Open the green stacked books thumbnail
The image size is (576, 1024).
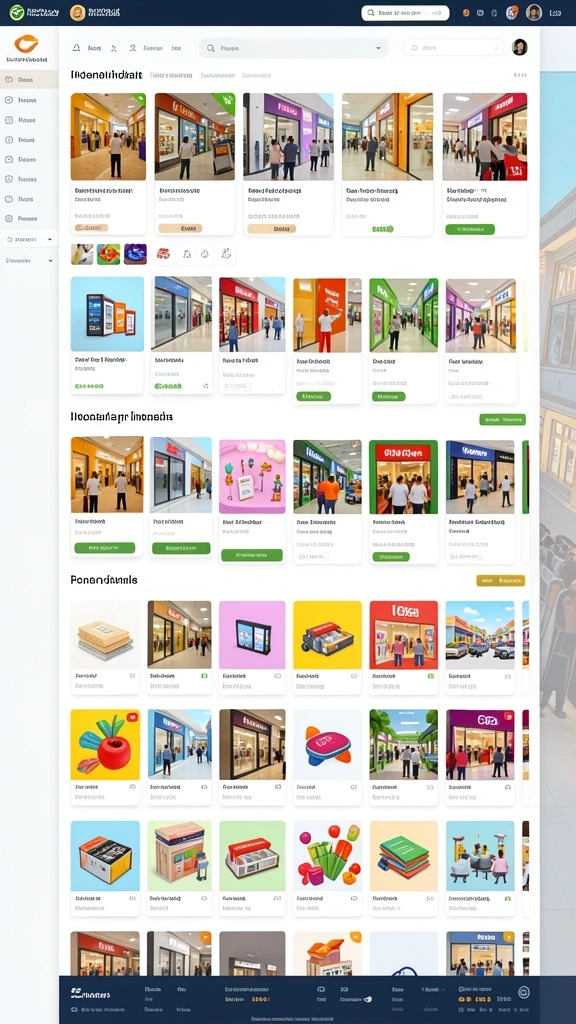click(x=404, y=856)
